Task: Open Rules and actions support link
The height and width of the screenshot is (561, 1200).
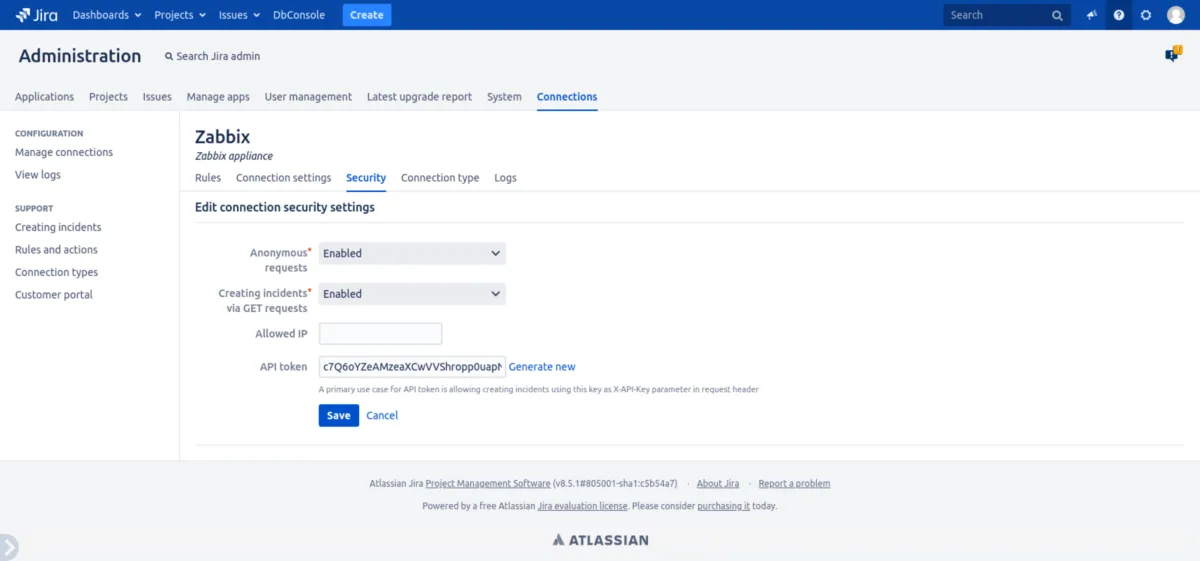Action: [x=56, y=250]
